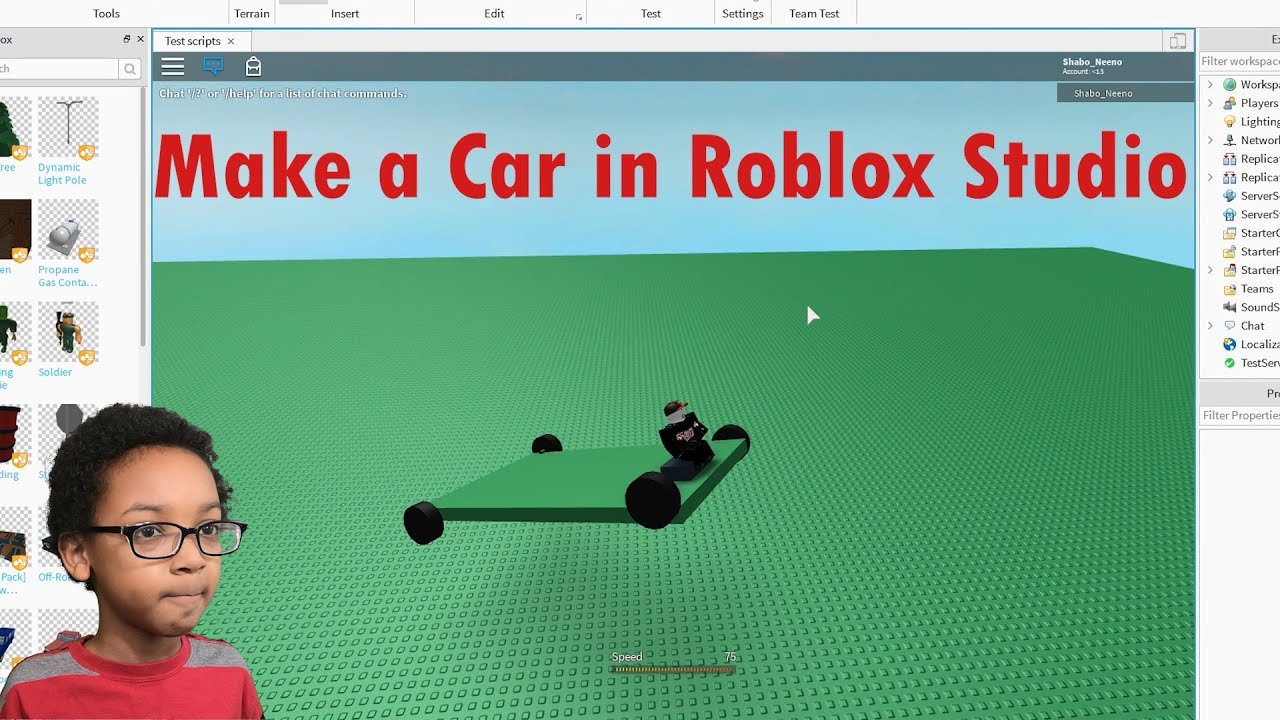Click the Terrain ribbon group label

pyautogui.click(x=252, y=14)
